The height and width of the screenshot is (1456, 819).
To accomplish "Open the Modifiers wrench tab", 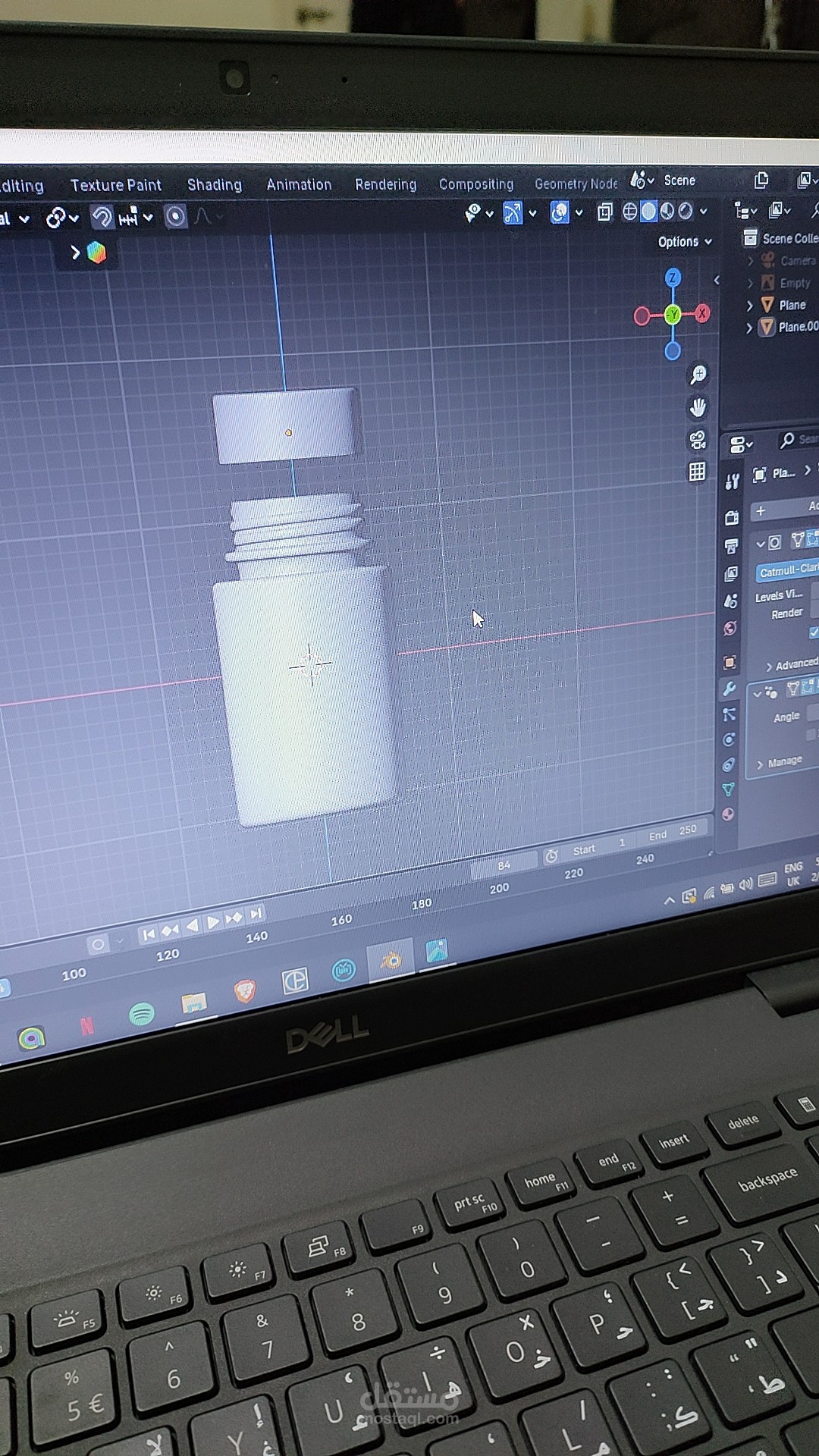I will [x=730, y=689].
